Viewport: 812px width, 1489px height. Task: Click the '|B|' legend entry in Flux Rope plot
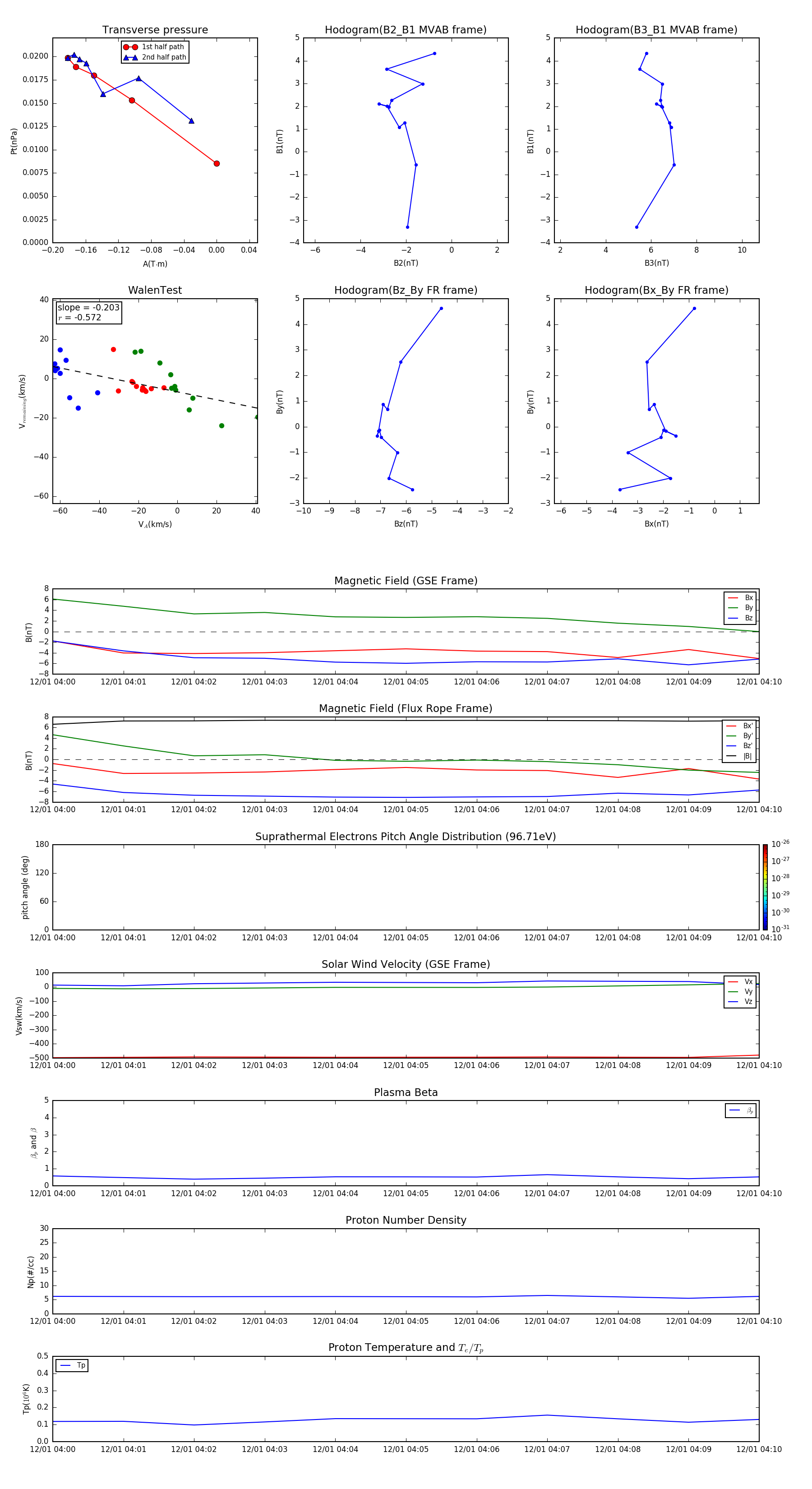(740, 756)
